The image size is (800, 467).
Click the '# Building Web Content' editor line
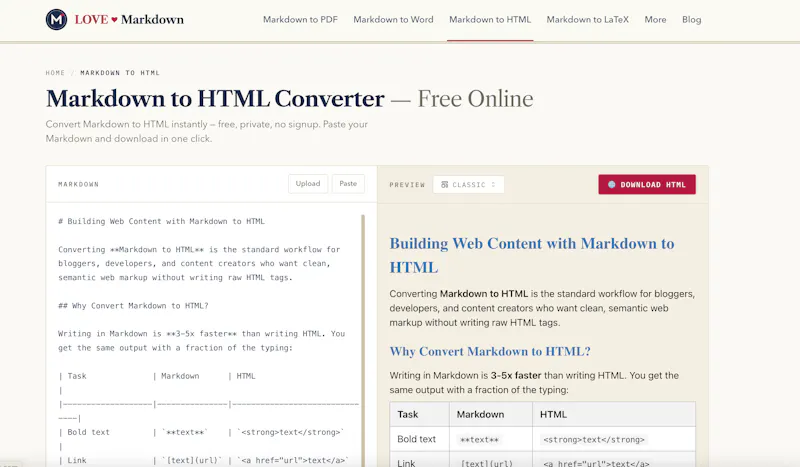coord(161,221)
